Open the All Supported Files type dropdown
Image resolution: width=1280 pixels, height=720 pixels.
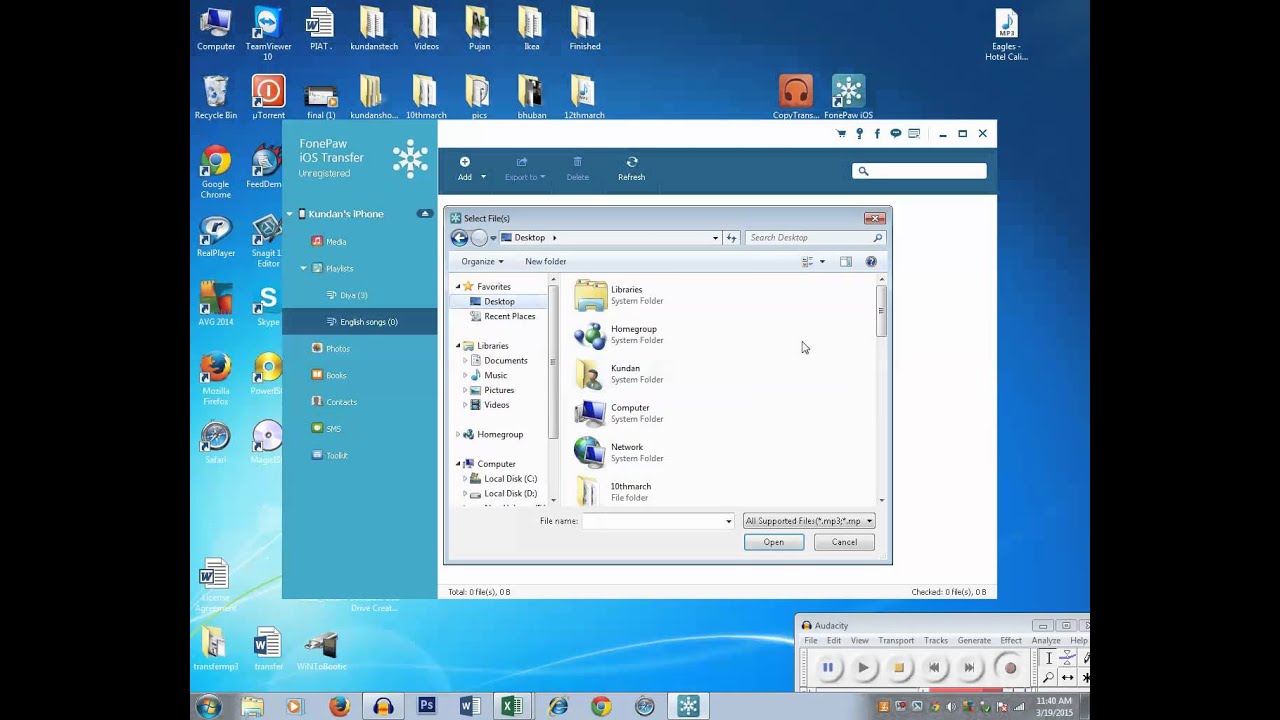point(809,521)
